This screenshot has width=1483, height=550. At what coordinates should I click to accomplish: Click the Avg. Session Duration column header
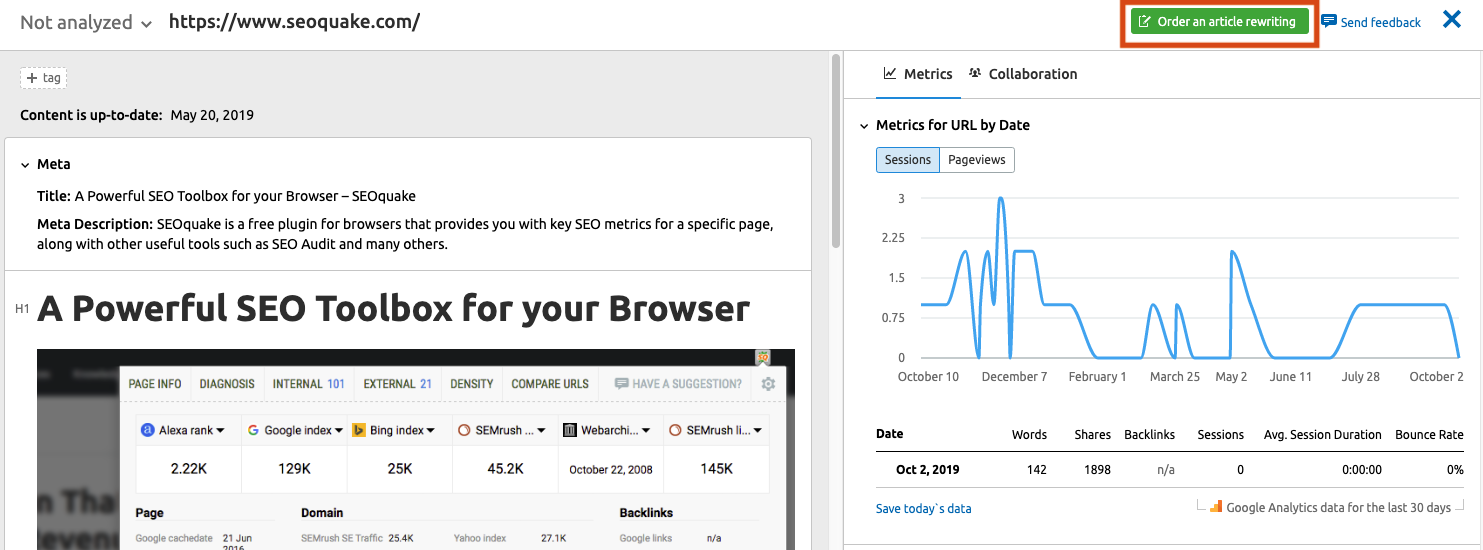pyautogui.click(x=1322, y=435)
